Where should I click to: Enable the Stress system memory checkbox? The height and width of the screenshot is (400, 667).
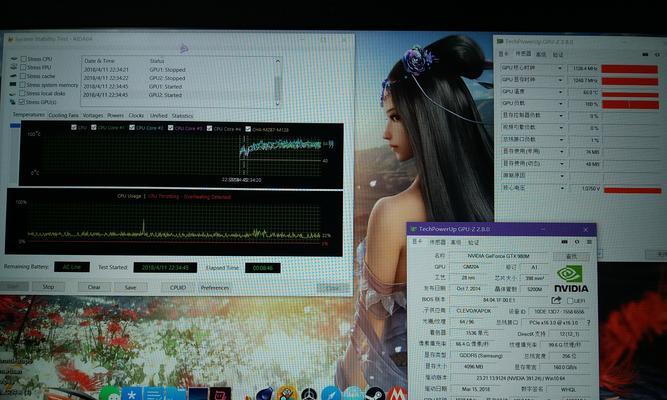23,85
